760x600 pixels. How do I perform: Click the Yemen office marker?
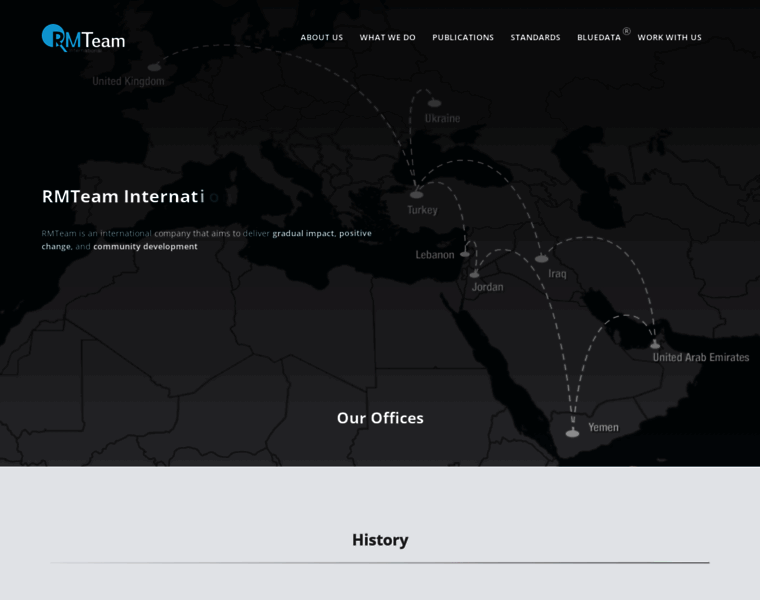coord(572,433)
